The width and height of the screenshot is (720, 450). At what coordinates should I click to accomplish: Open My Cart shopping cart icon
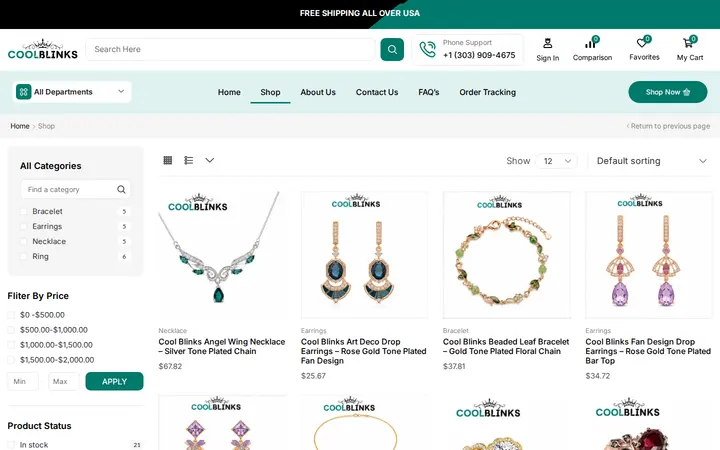688,43
